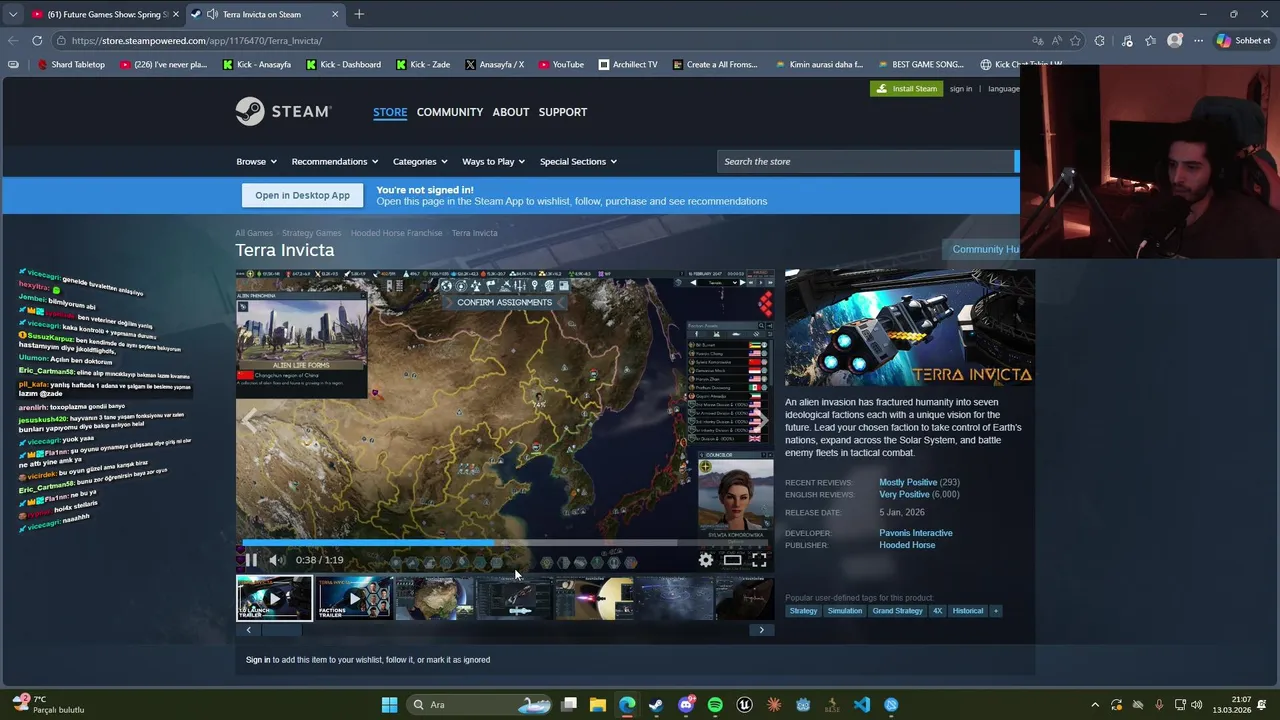
Task: Select the 1.0 Launch Trailer thumbnail
Action: (x=274, y=598)
